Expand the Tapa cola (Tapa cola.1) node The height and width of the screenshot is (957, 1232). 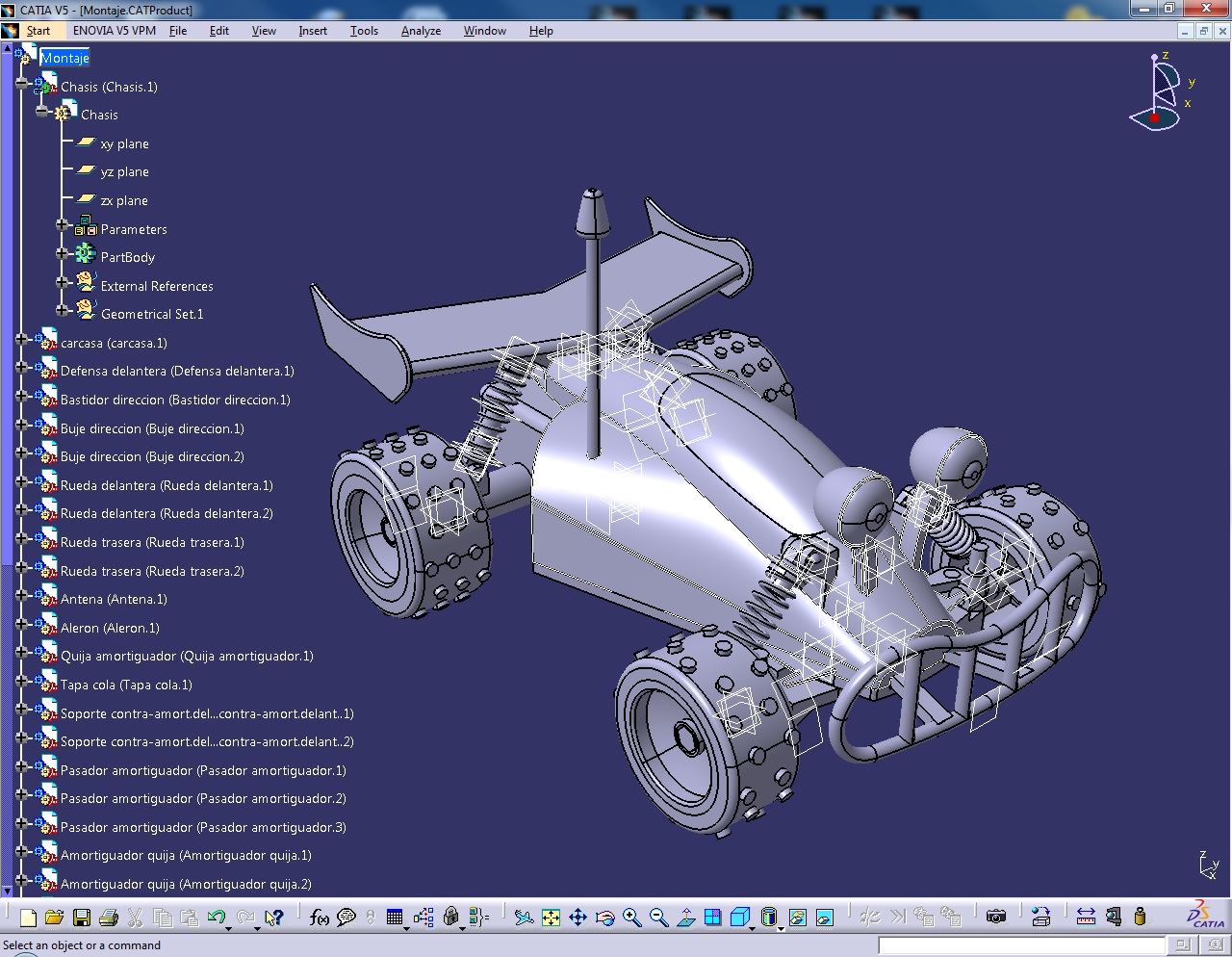coord(21,682)
